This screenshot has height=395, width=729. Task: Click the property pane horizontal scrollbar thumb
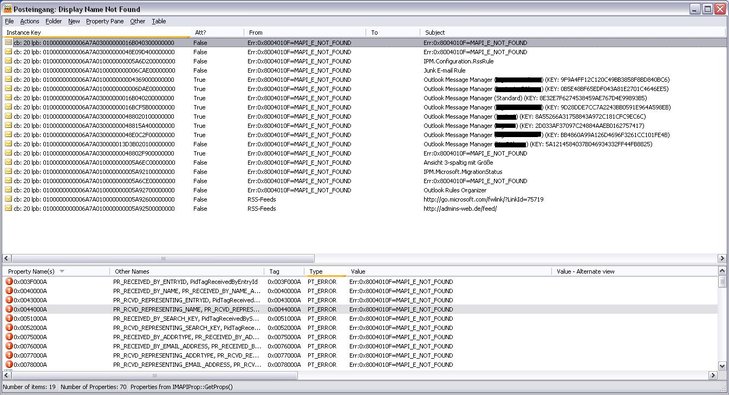coord(154,375)
